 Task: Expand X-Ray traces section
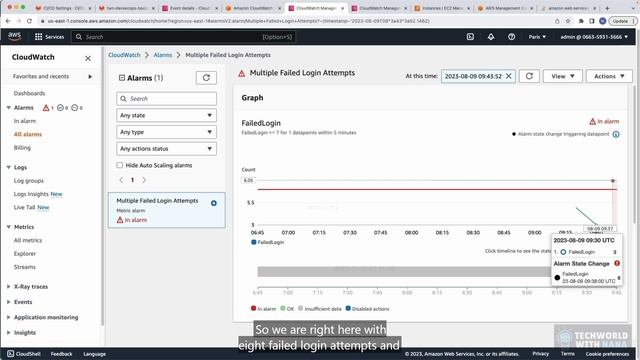coord(9,287)
